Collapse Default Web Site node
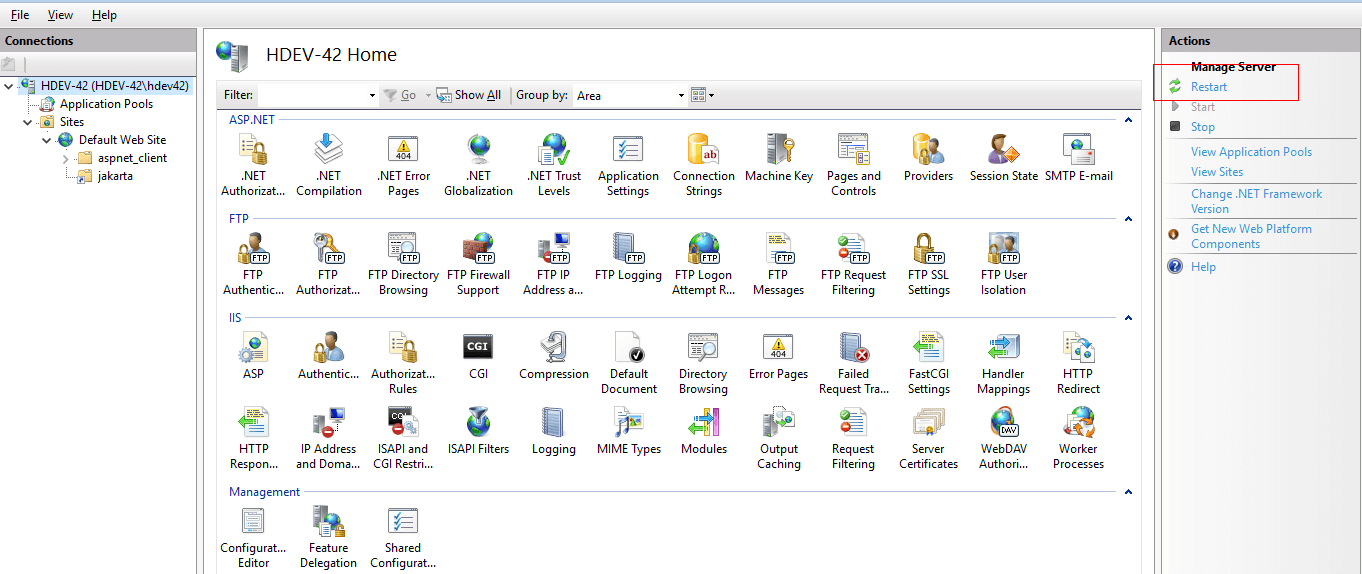 click(46, 140)
